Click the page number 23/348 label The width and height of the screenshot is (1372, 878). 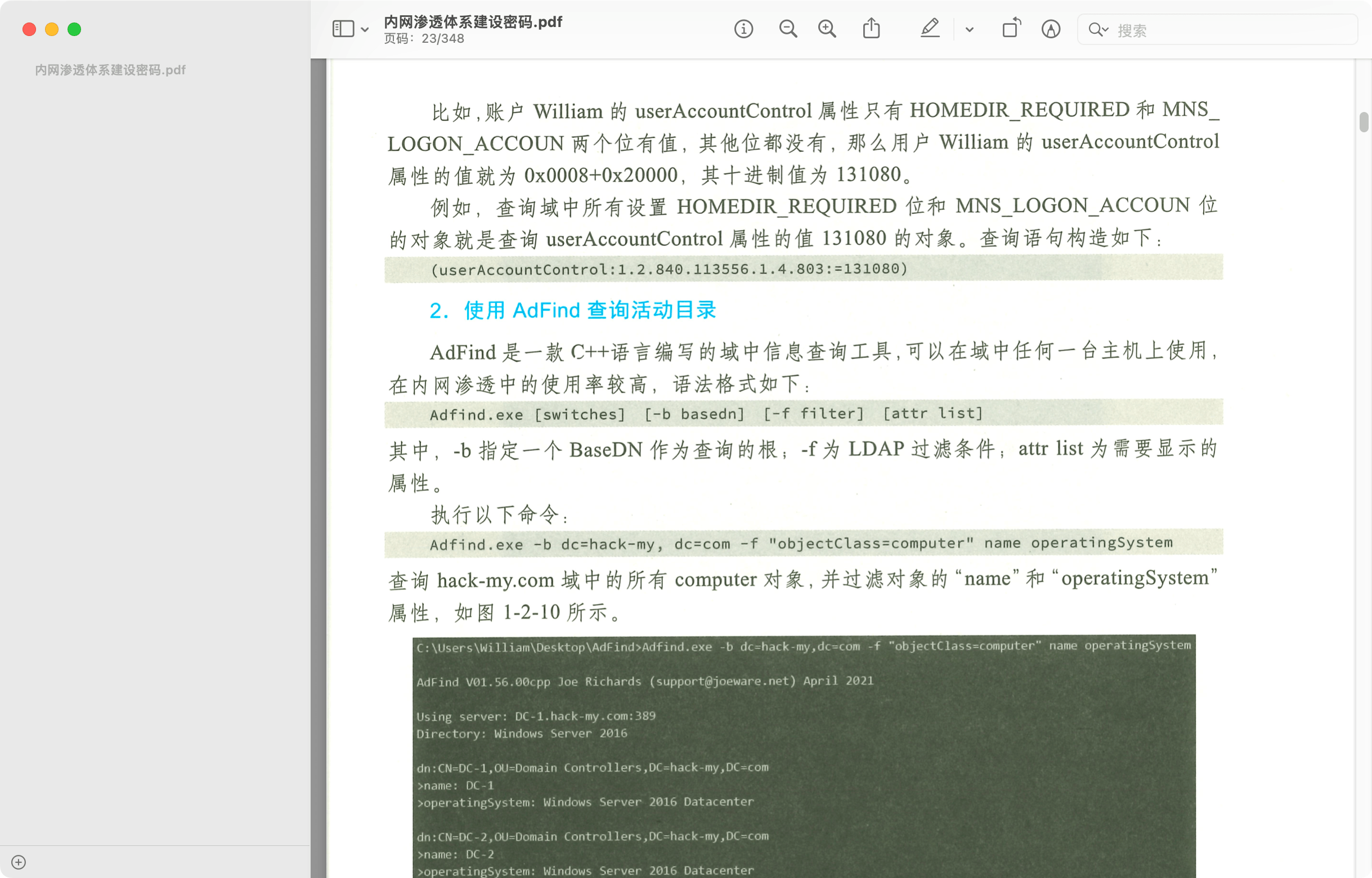coord(424,38)
